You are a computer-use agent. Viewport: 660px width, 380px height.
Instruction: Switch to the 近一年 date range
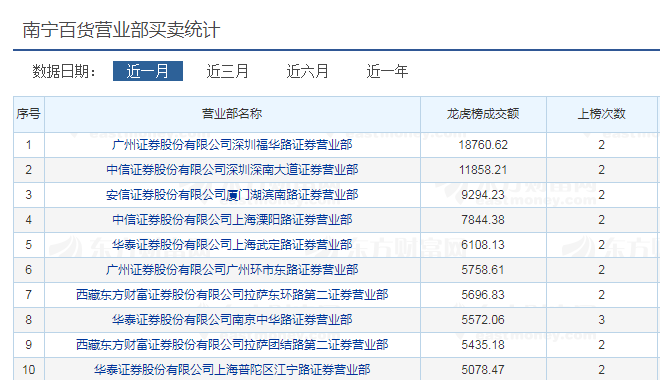[x=387, y=71]
